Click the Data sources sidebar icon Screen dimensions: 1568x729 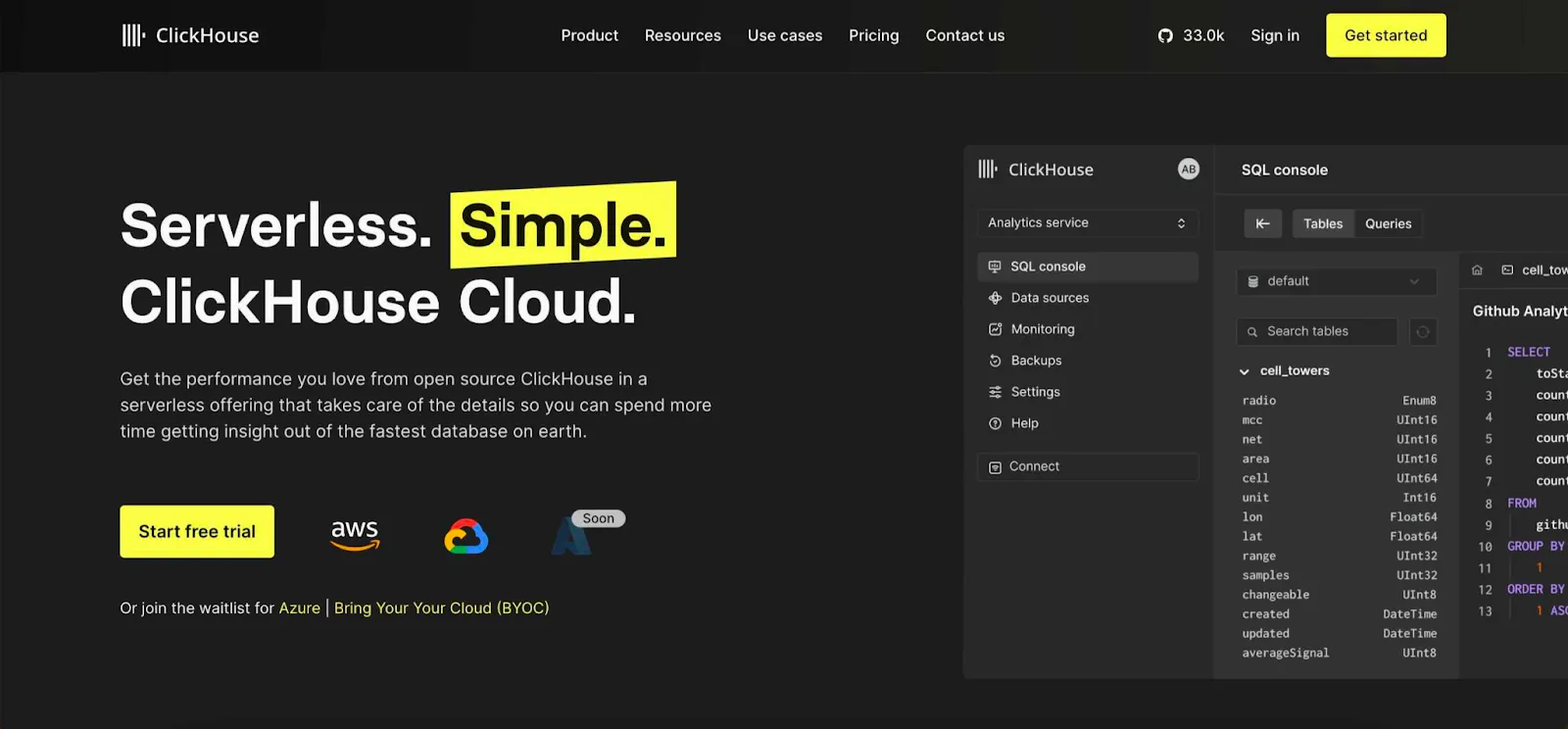point(995,298)
